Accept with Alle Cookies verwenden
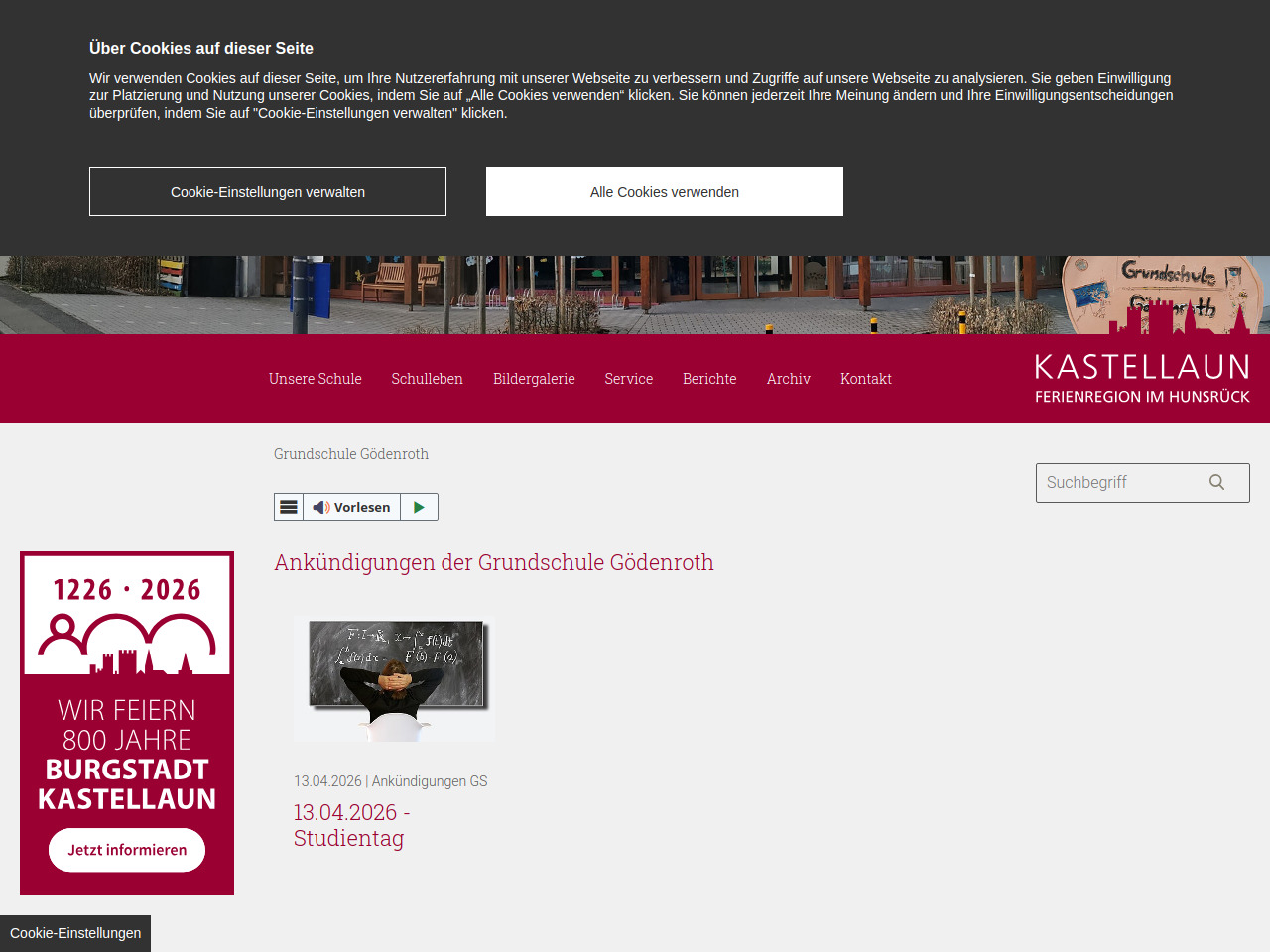Image resolution: width=1270 pixels, height=952 pixels. [665, 191]
